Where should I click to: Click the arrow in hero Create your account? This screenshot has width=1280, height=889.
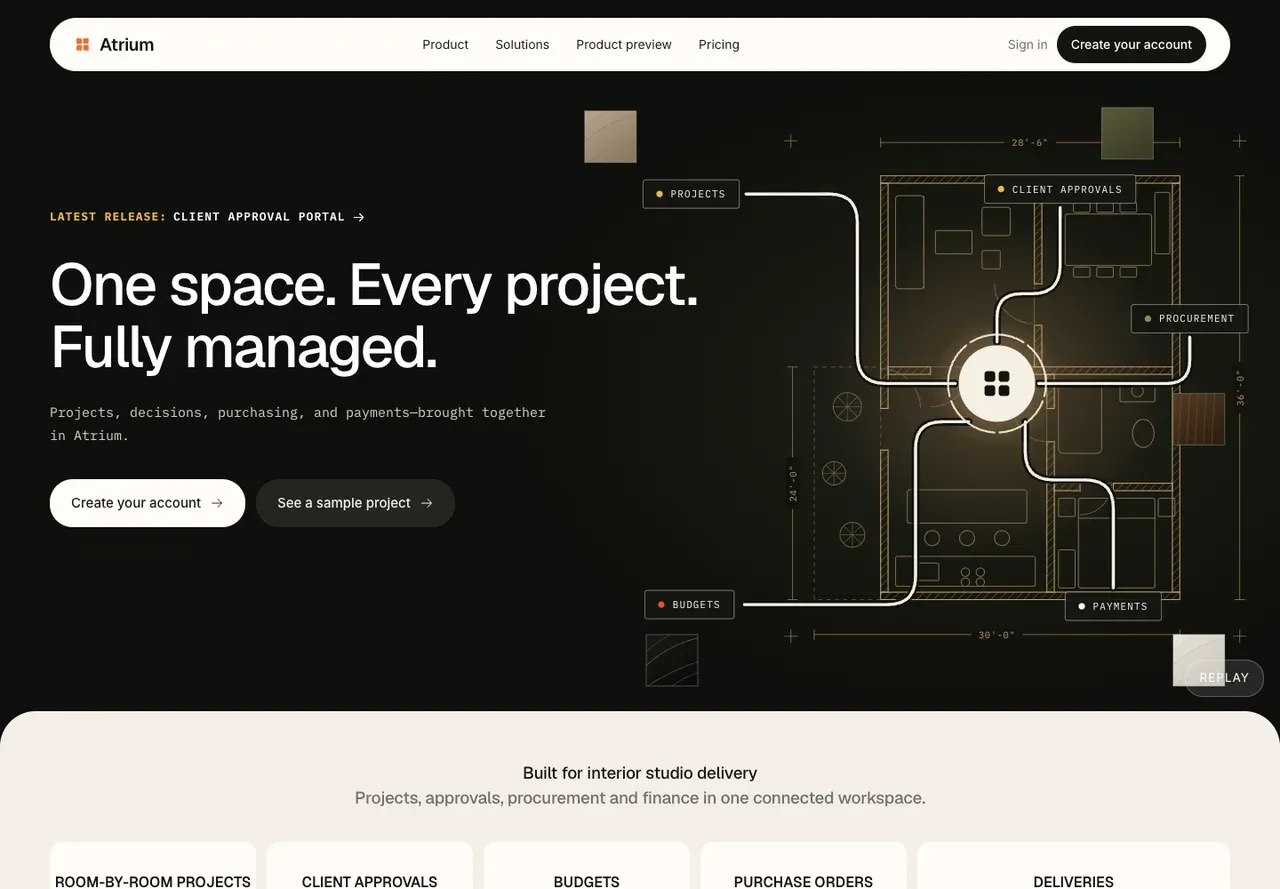tap(217, 503)
